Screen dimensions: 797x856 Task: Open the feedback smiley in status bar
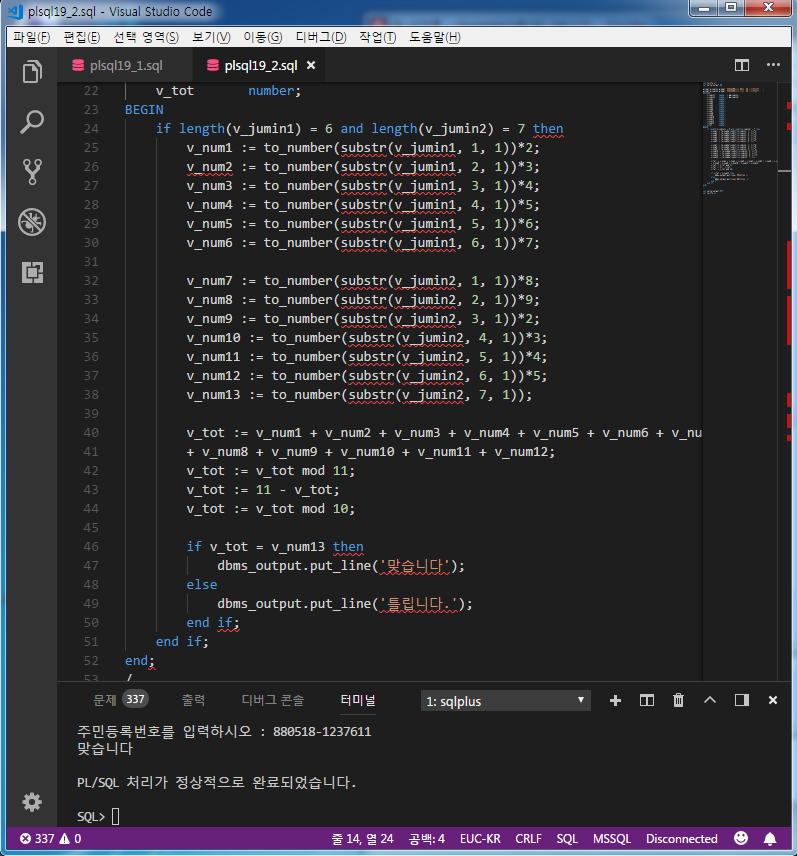point(741,839)
